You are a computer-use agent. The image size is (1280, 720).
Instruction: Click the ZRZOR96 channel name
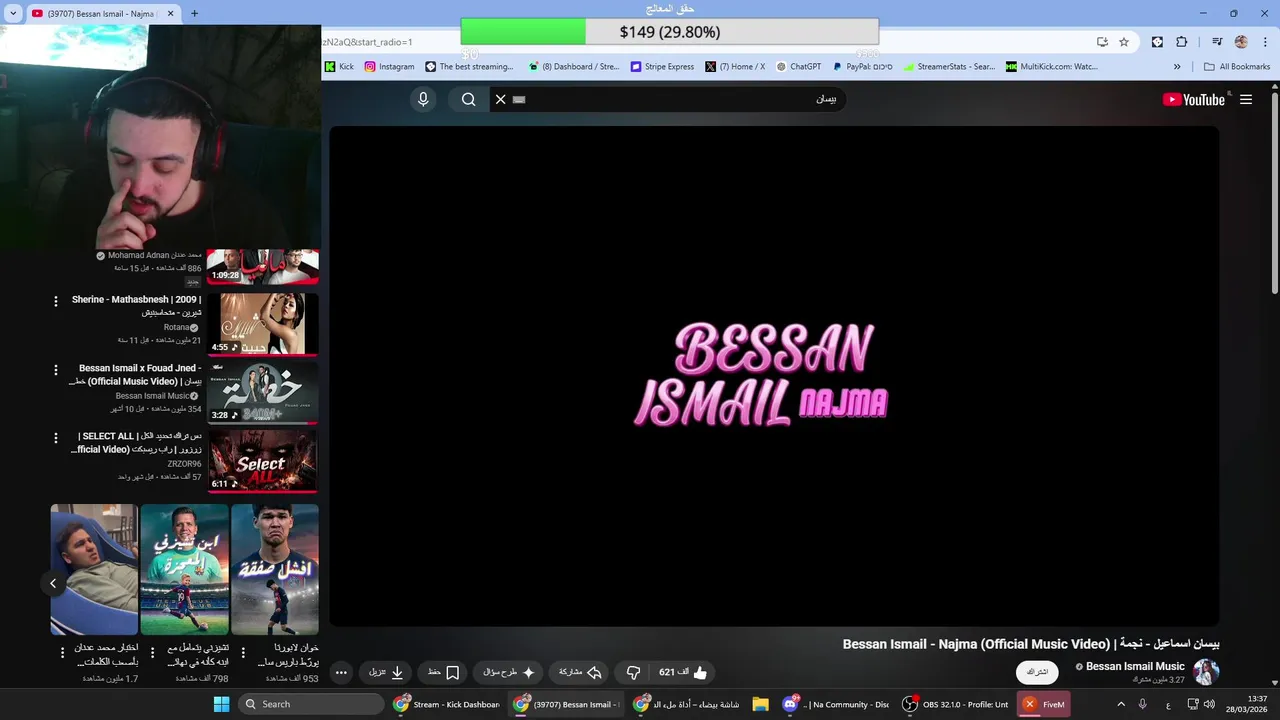184,464
